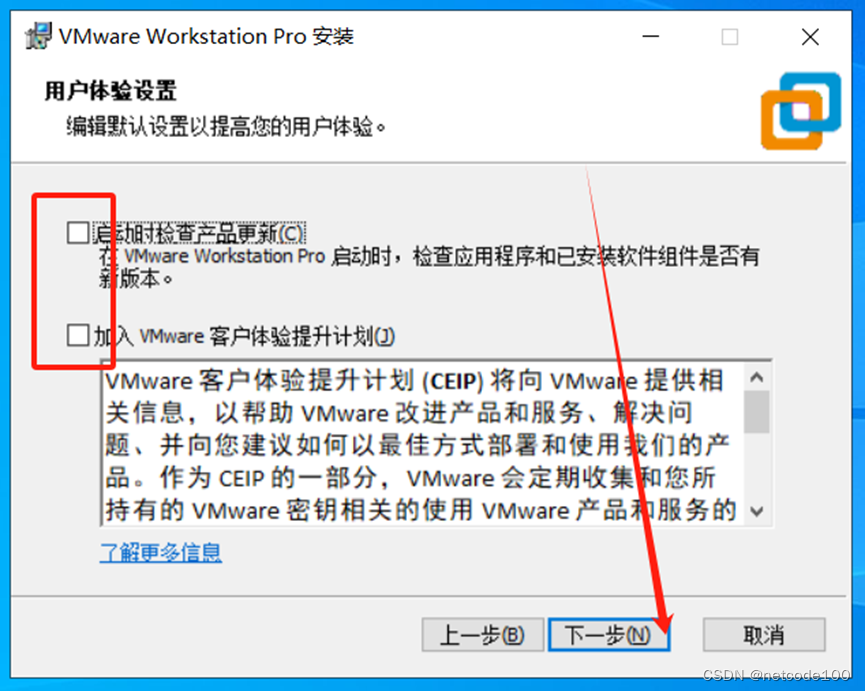
Task: Click the VMware overlapping squares logo
Action: [x=800, y=111]
